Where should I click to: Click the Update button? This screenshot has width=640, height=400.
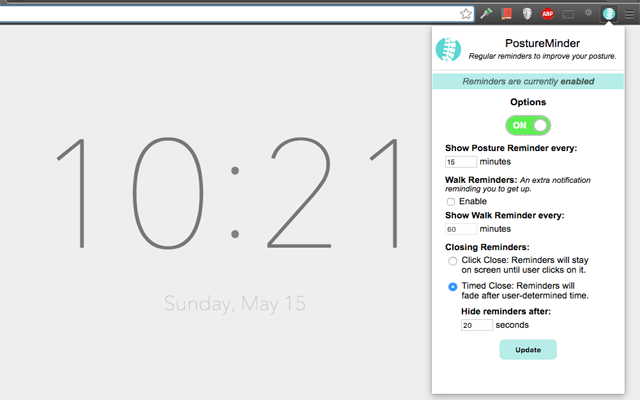(528, 350)
